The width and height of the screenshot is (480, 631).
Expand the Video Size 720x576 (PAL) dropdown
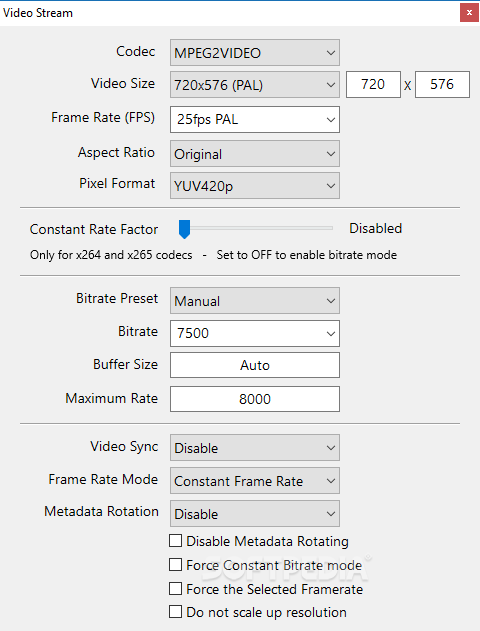click(255, 85)
